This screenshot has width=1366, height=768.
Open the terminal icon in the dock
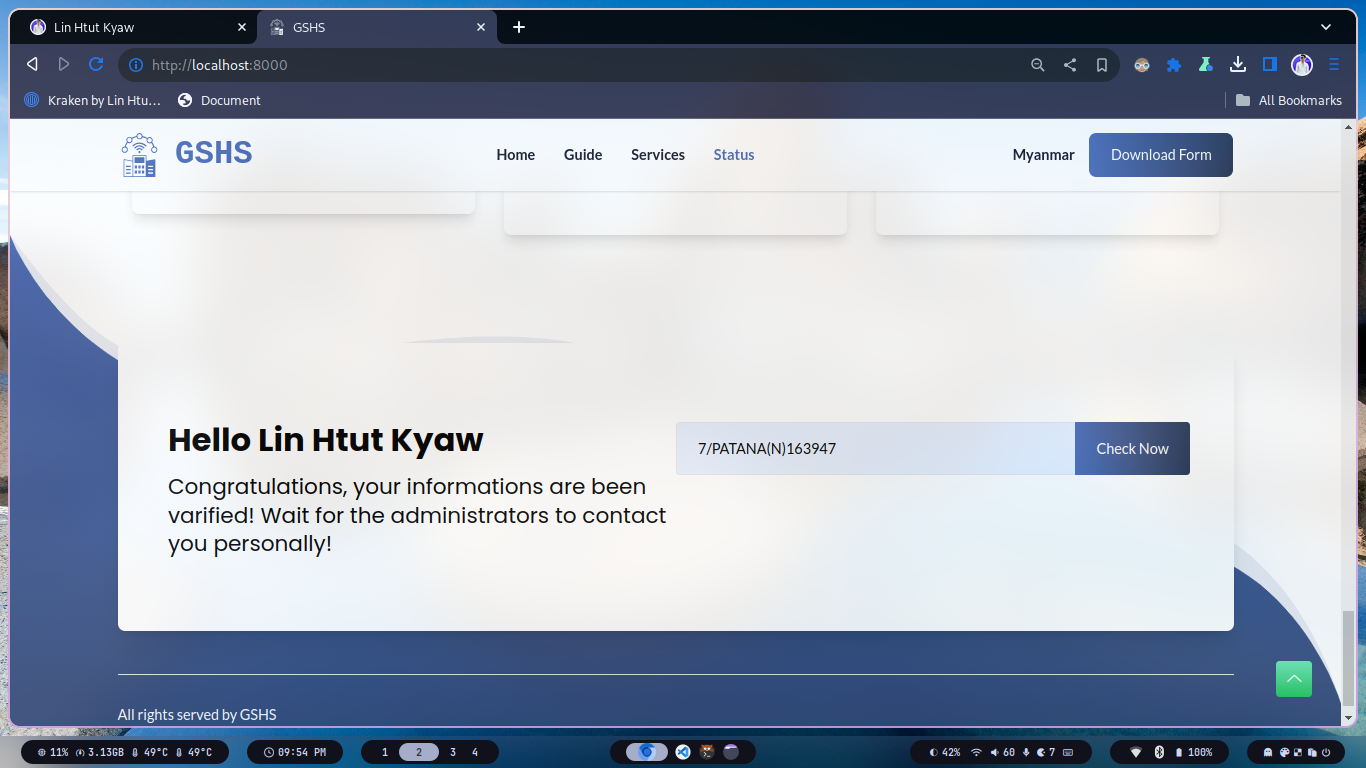coord(707,752)
